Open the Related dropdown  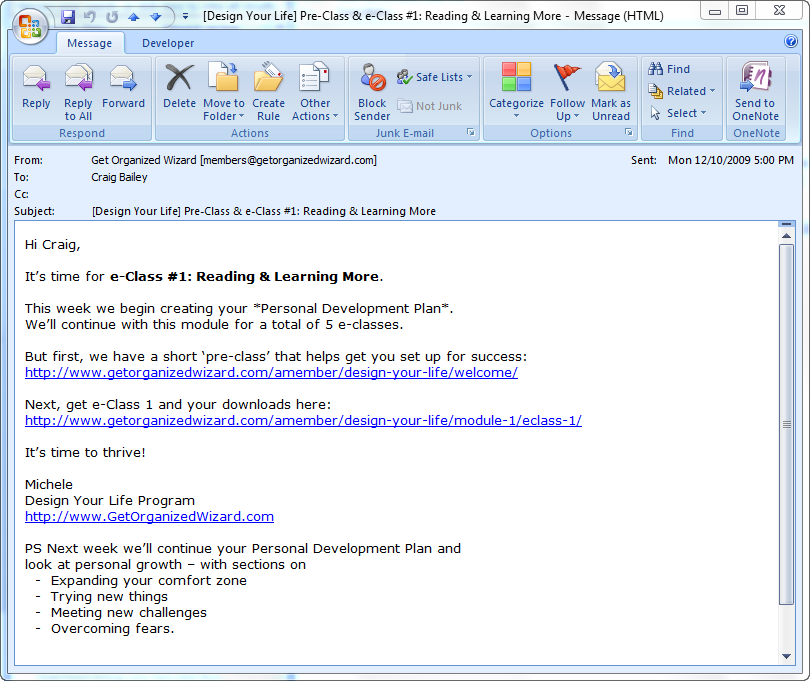[x=682, y=91]
